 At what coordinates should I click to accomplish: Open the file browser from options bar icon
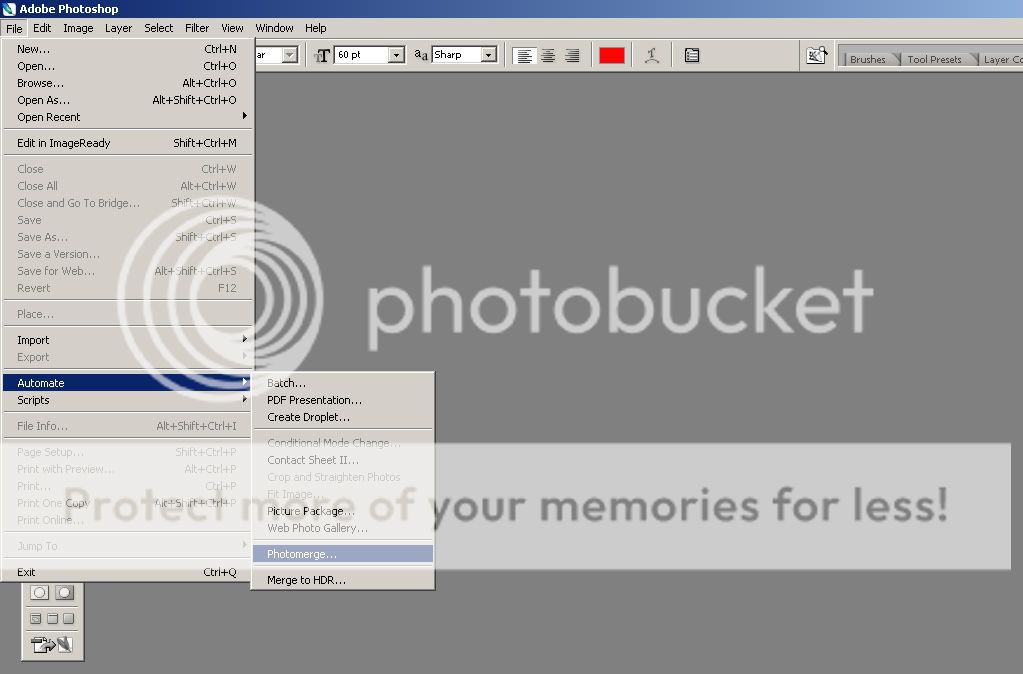(816, 55)
